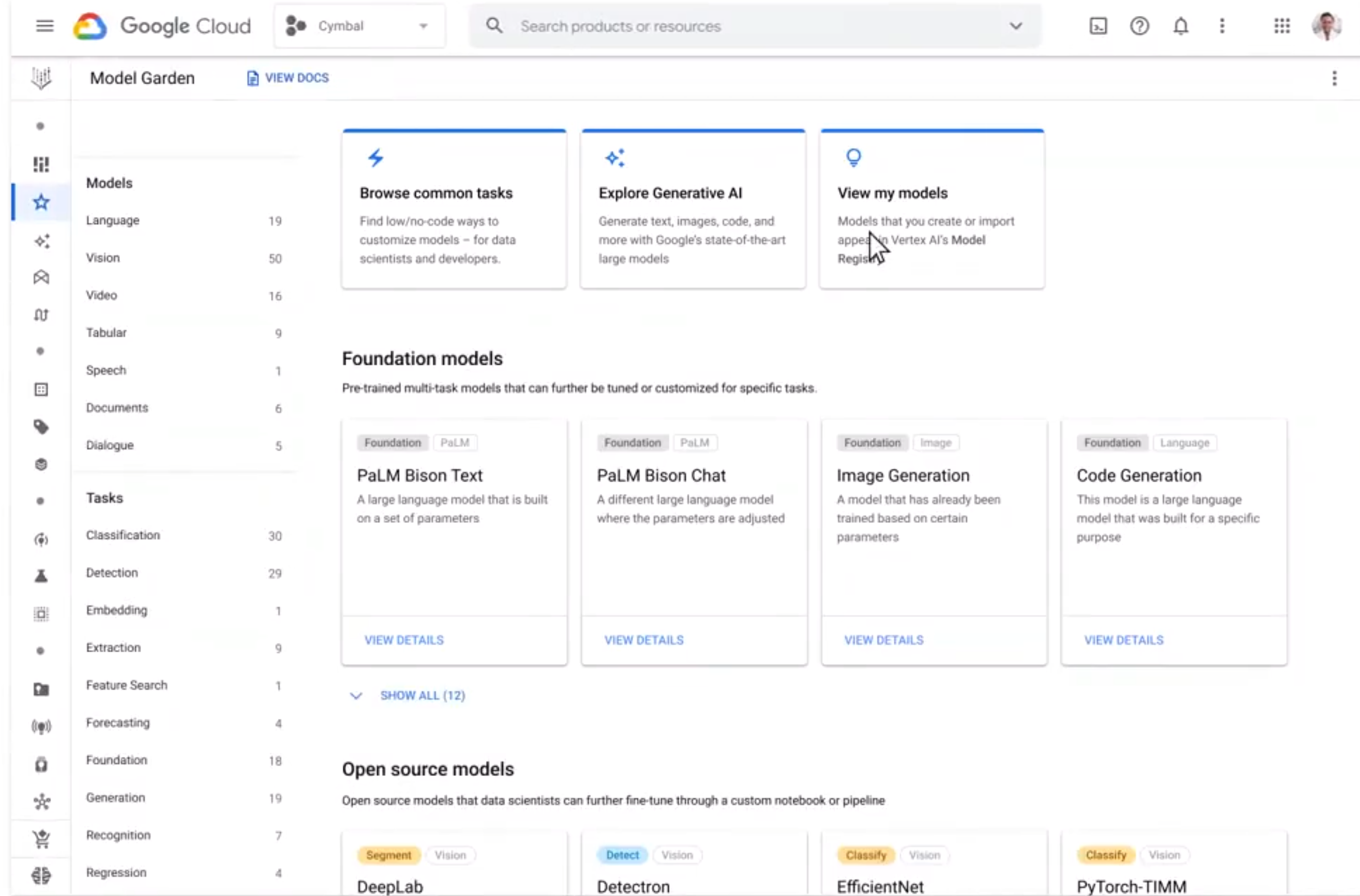1360x896 pixels.
Task: Open the flask experiments icon in sidebar
Action: coord(41,576)
